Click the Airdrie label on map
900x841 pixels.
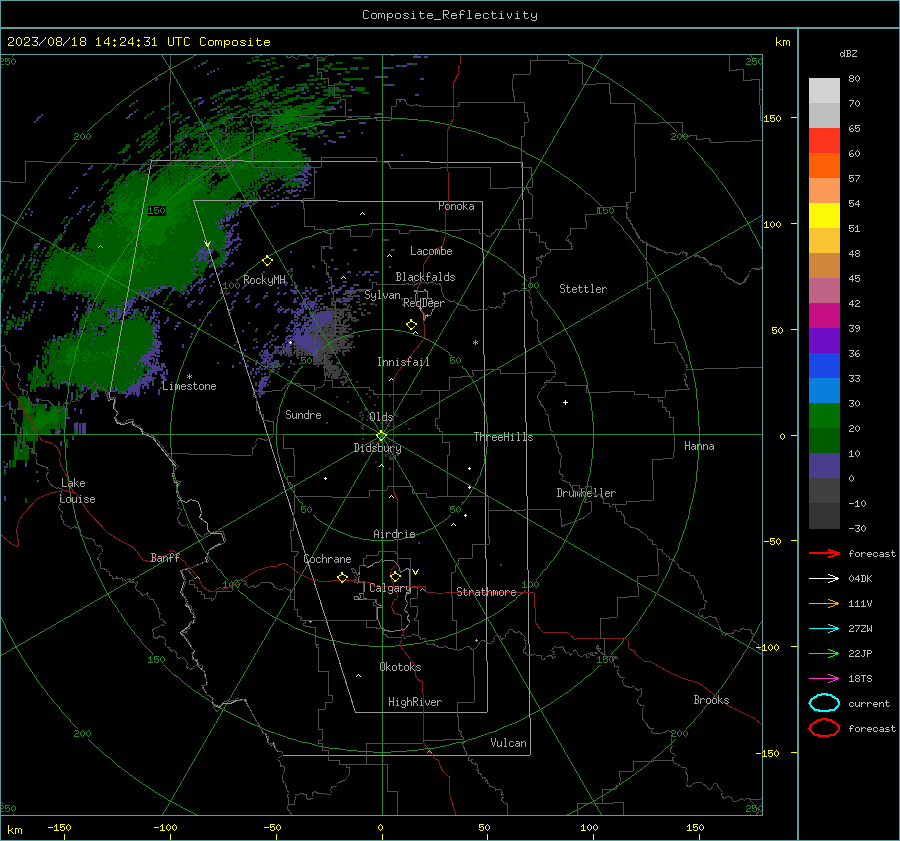click(394, 534)
